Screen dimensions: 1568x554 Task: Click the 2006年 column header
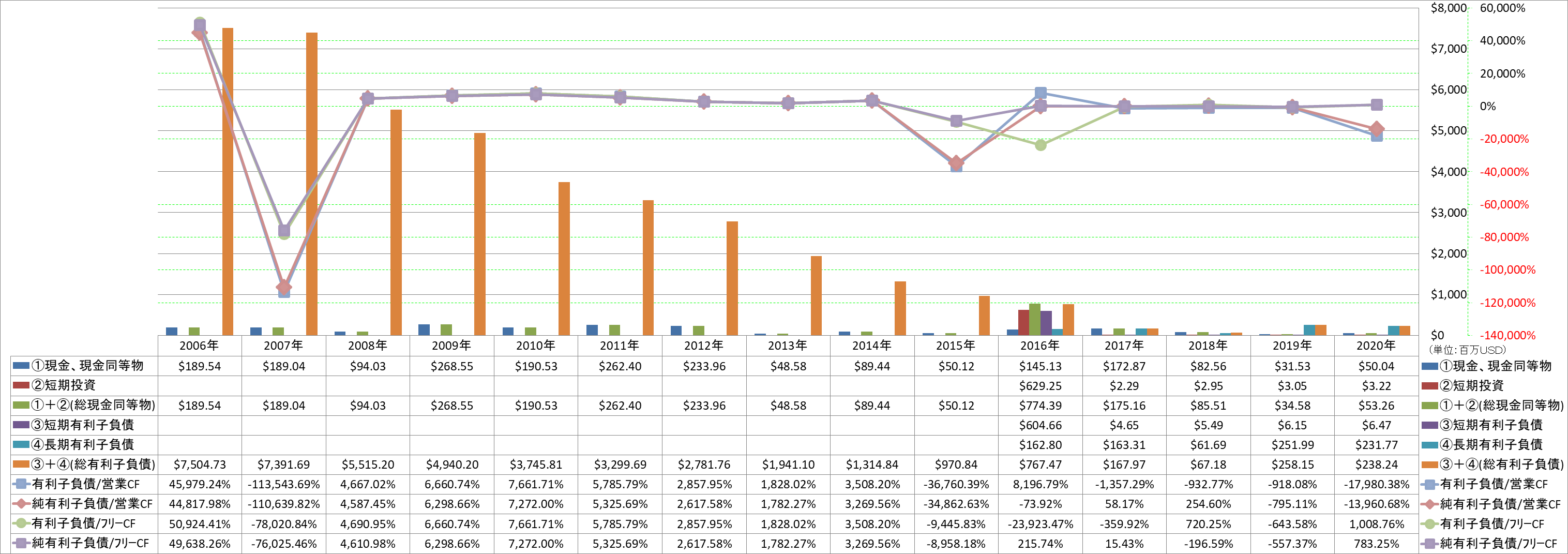pyautogui.click(x=199, y=345)
